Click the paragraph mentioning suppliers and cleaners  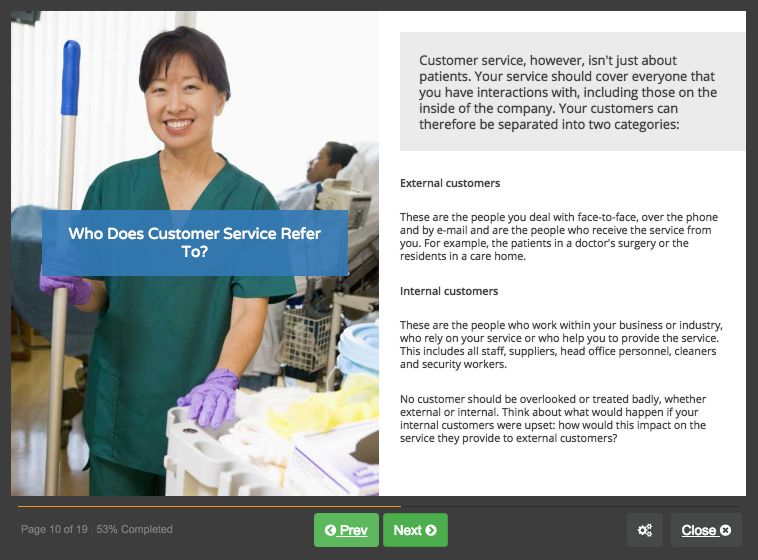click(561, 344)
